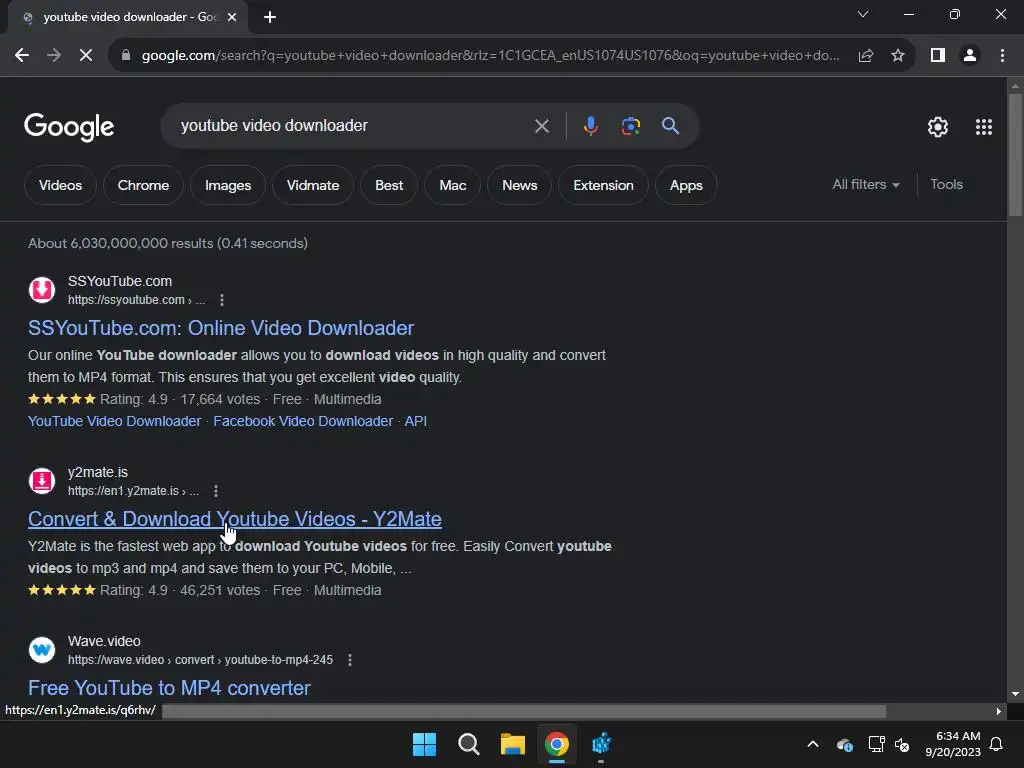Select the Extension filter chip

[603, 185]
